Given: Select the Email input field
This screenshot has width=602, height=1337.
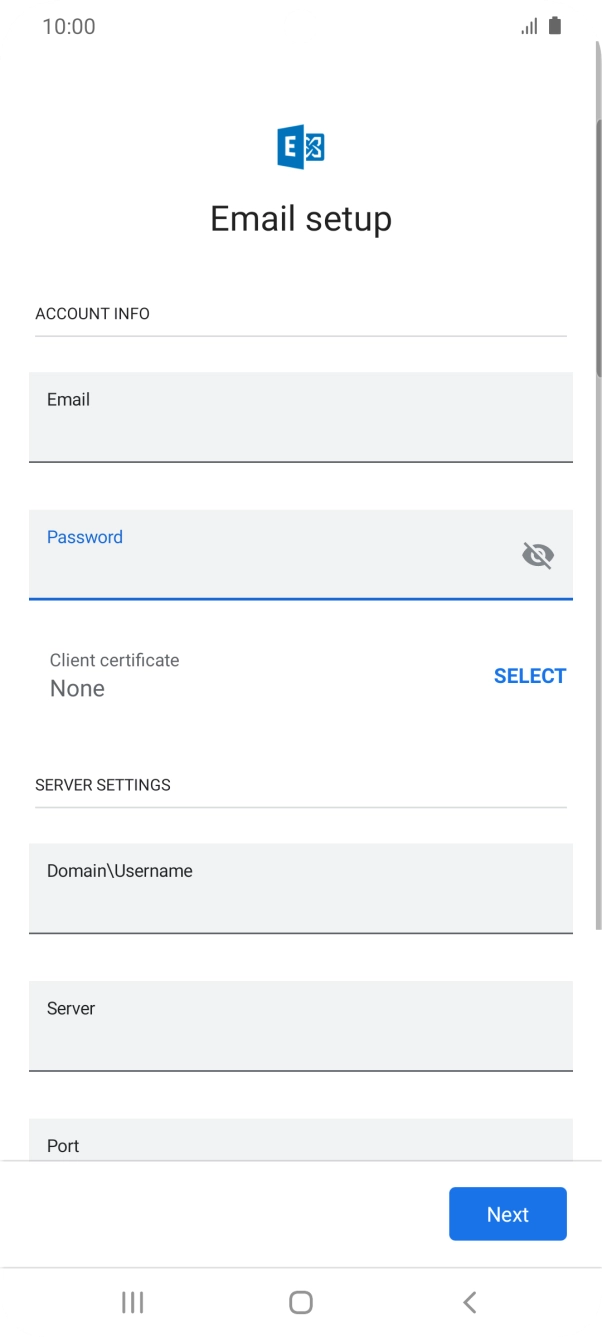Looking at the screenshot, I should [300, 417].
